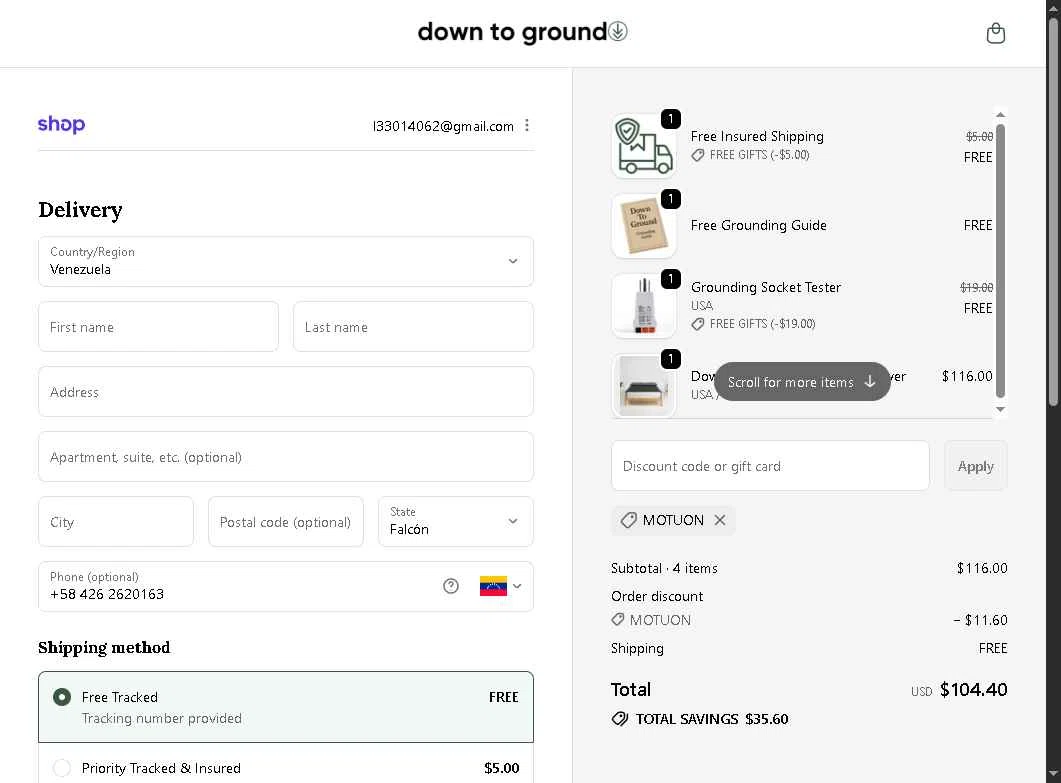Expand the State dropdown showing Falcón
Viewport: 1061px width, 783px height.
pyautogui.click(x=455, y=522)
